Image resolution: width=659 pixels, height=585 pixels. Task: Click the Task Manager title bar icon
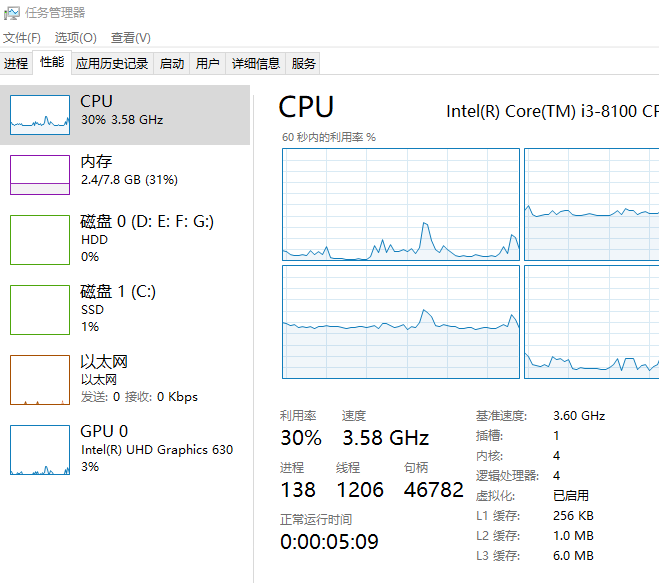point(12,12)
